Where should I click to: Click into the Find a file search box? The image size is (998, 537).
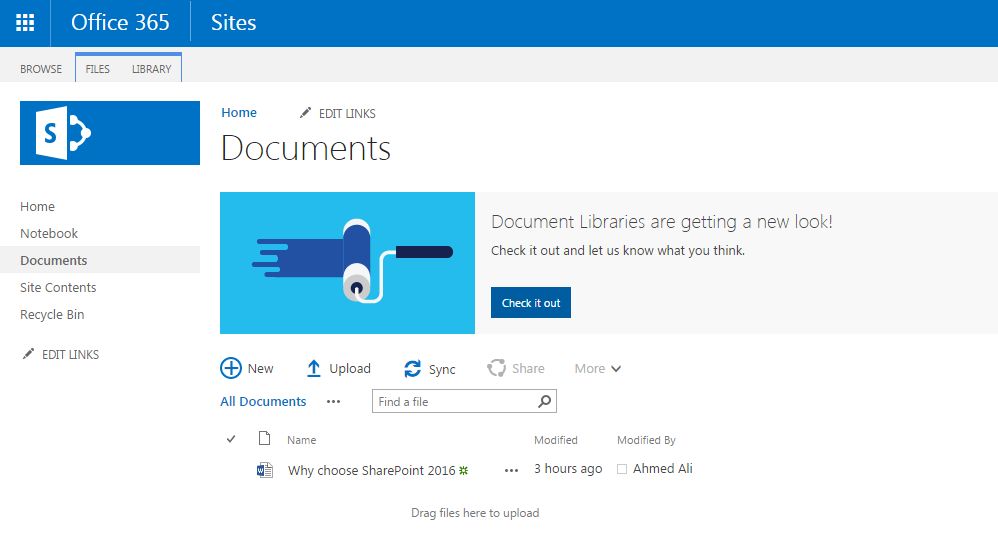pyautogui.click(x=464, y=401)
